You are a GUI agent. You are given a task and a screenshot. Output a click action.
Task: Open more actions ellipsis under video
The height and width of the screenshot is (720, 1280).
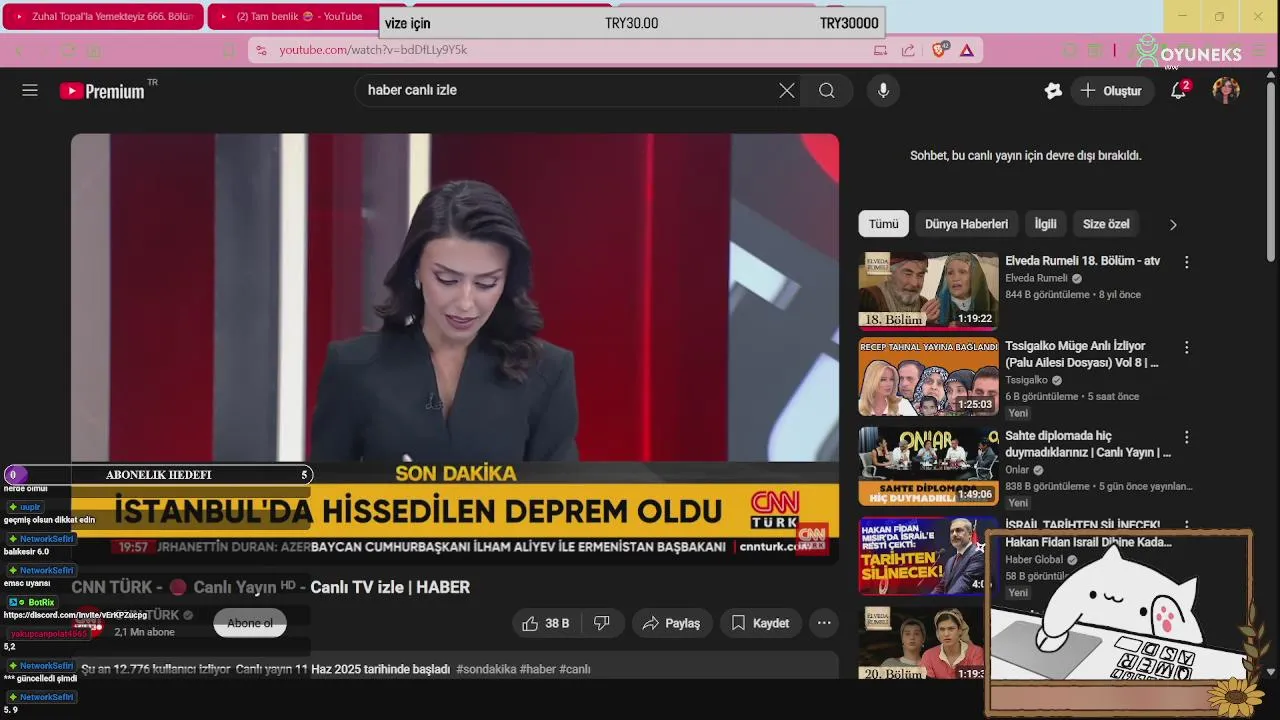(x=824, y=623)
